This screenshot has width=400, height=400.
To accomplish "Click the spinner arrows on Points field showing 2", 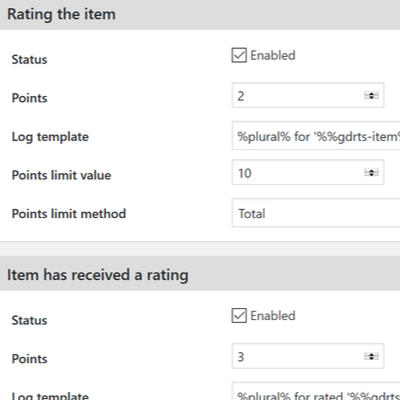I will point(371,96).
